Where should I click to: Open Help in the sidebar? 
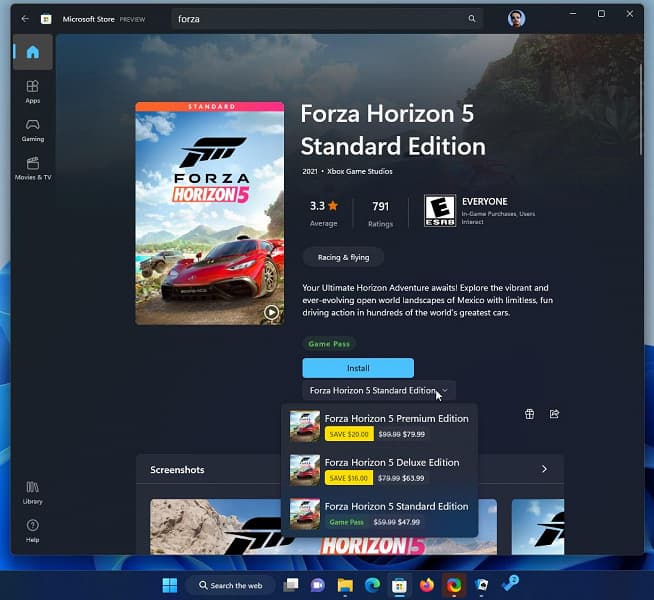(33, 531)
